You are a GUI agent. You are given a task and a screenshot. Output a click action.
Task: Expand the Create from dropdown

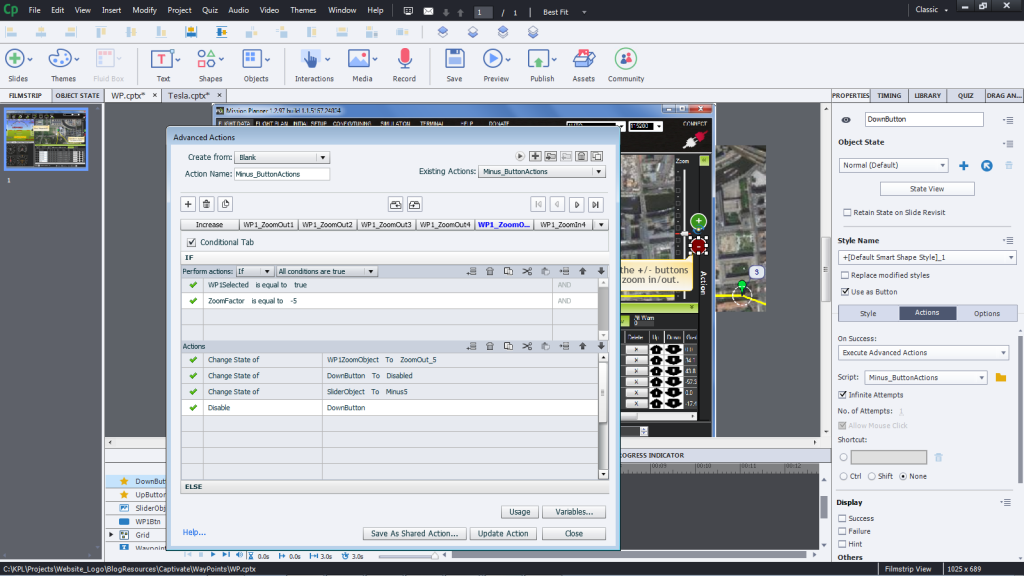click(x=281, y=157)
